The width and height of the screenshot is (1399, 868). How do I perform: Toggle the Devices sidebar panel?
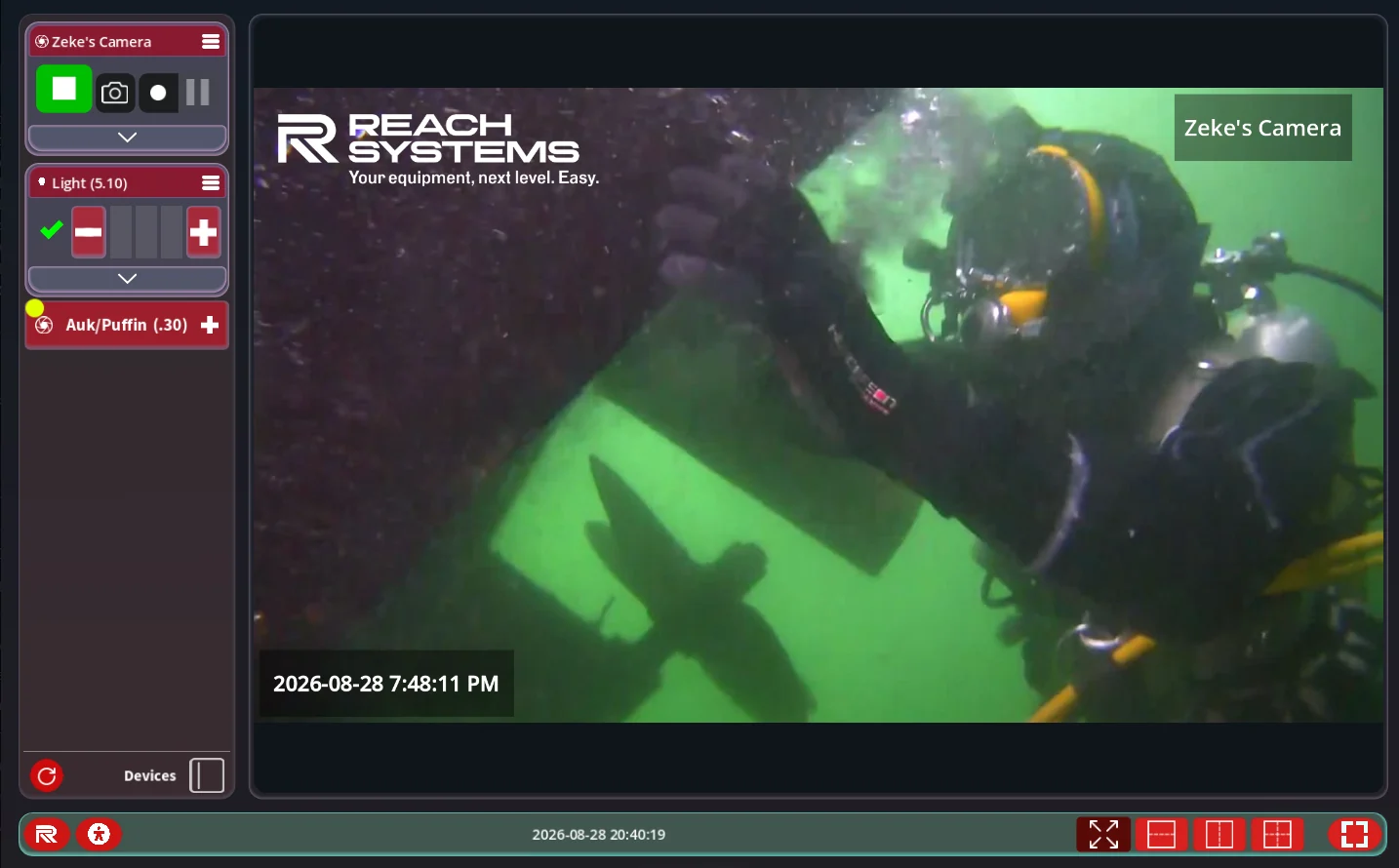207,776
